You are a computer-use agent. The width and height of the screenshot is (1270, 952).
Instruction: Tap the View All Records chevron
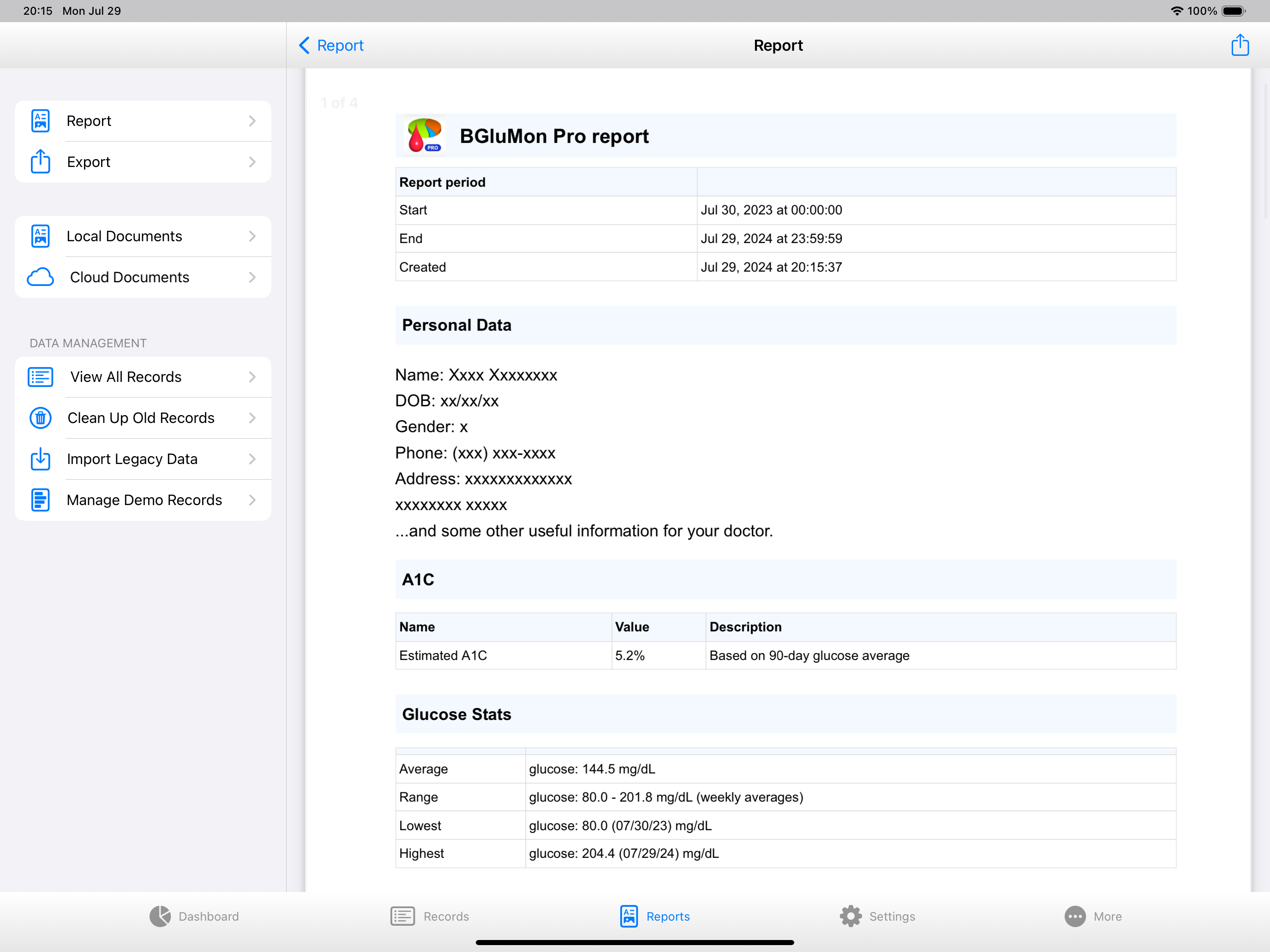(x=252, y=377)
